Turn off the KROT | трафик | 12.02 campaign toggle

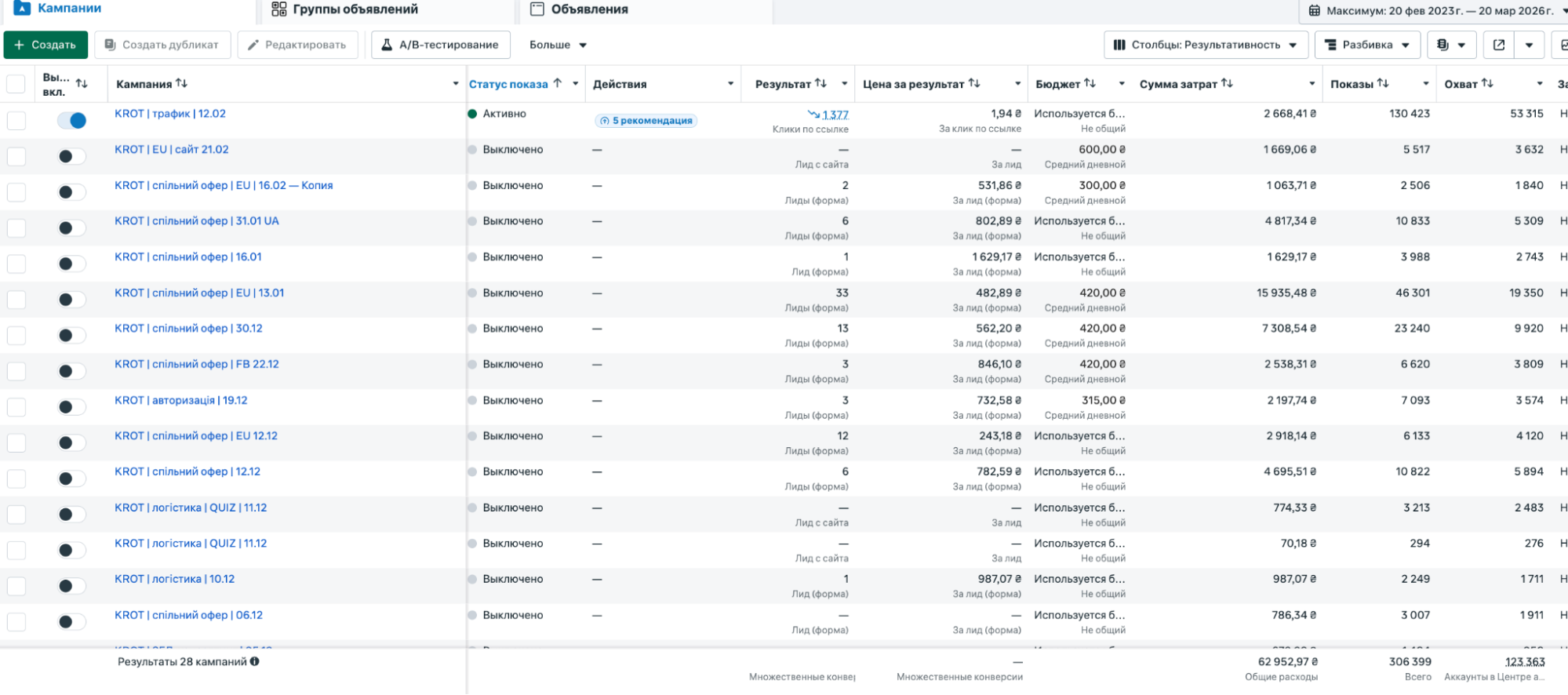[72, 120]
